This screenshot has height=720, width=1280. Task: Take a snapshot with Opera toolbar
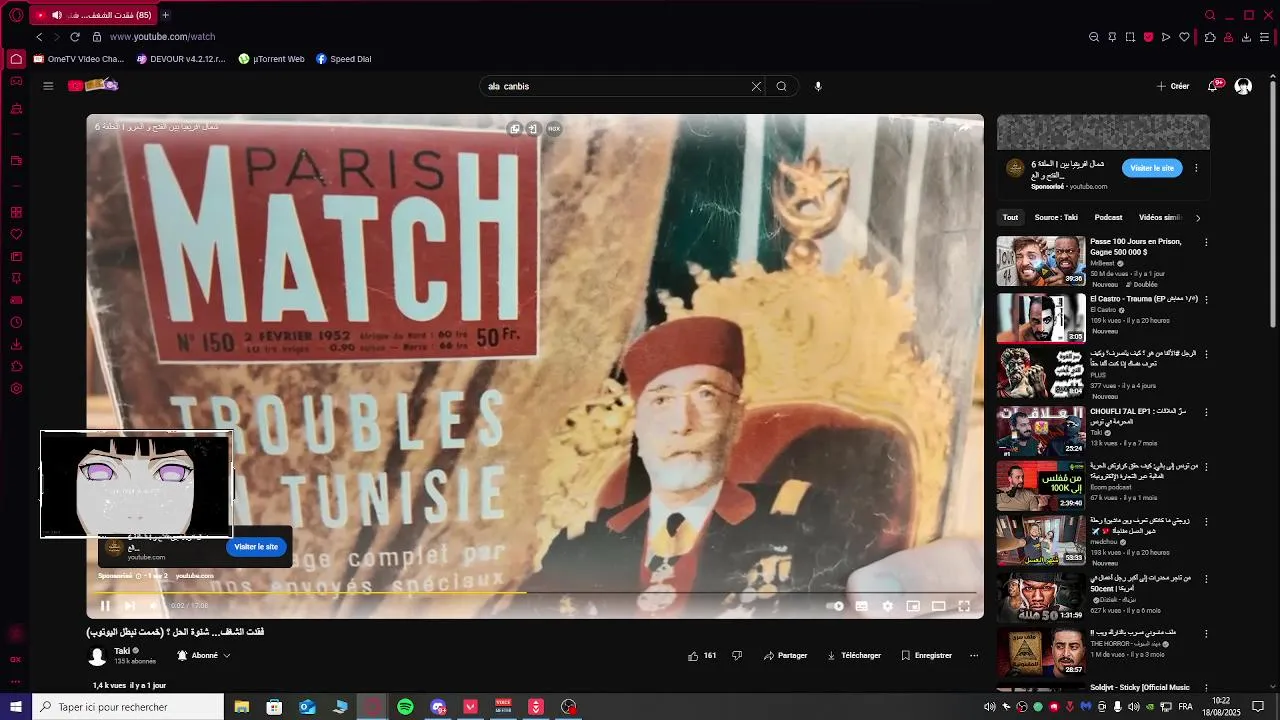tap(1130, 37)
